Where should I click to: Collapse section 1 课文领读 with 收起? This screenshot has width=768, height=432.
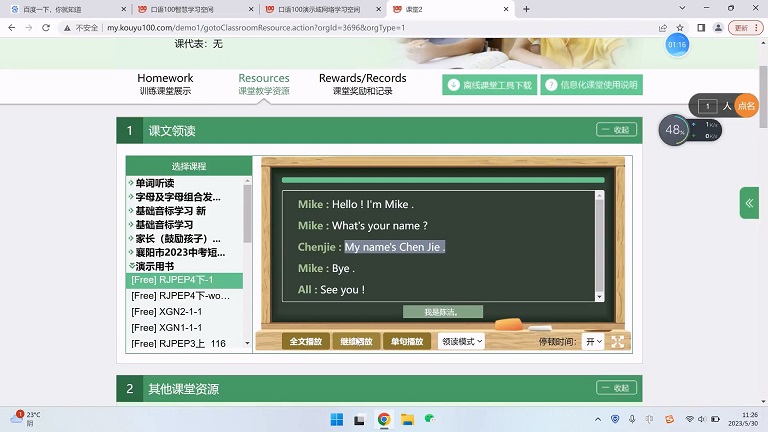(x=616, y=130)
